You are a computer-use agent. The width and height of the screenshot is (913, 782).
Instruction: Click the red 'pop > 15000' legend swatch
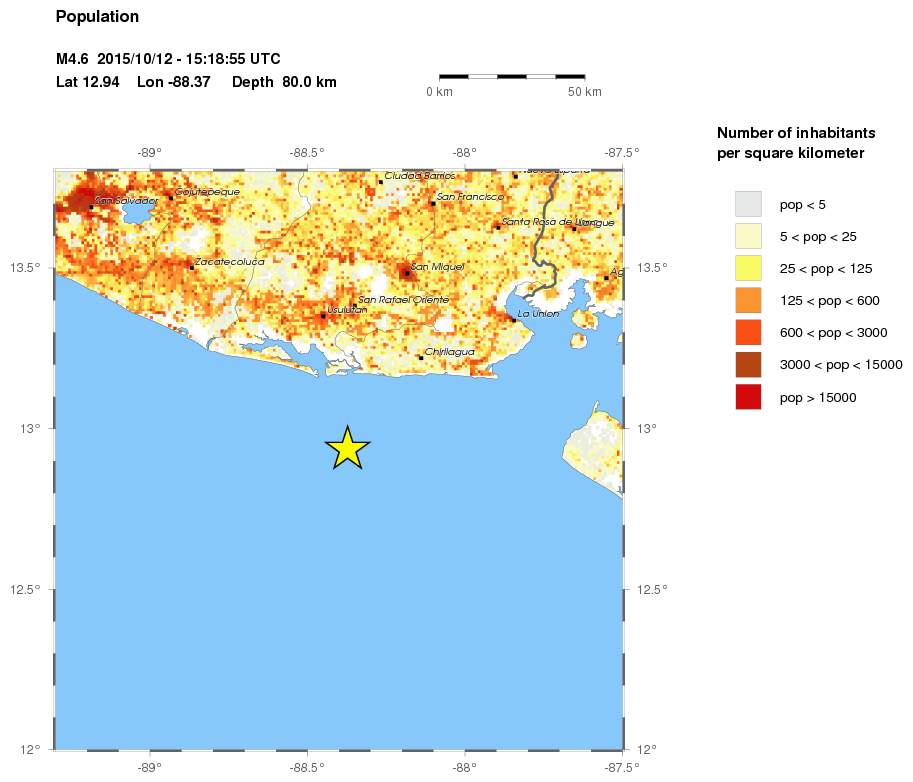pos(748,397)
